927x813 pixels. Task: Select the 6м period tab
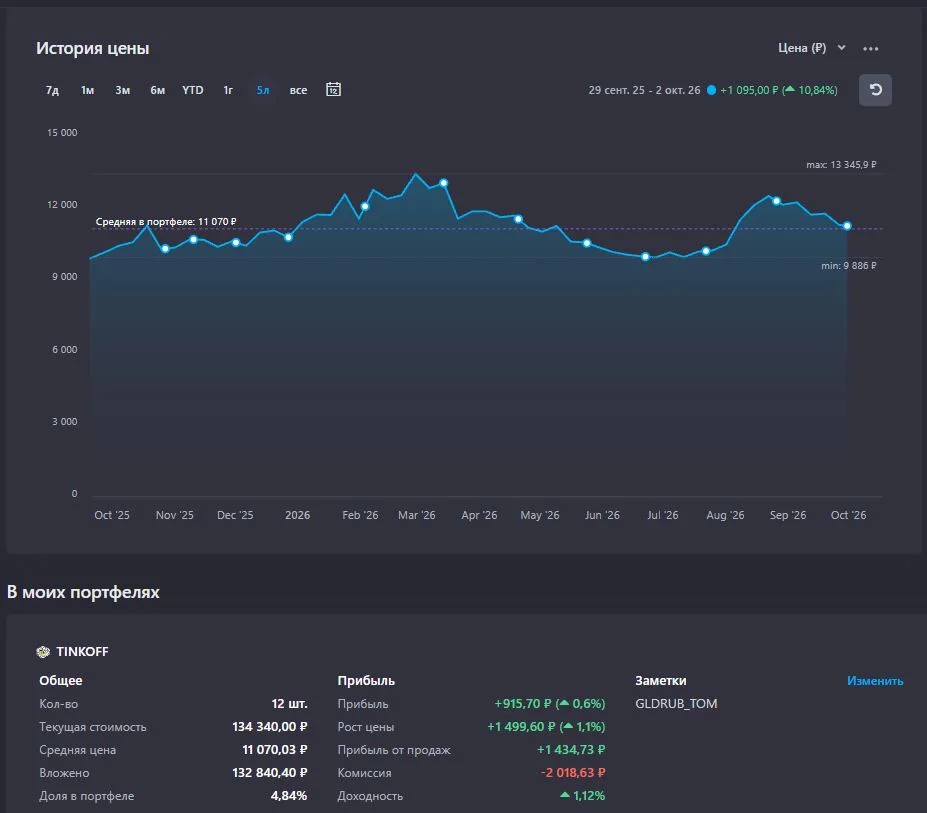[157, 90]
